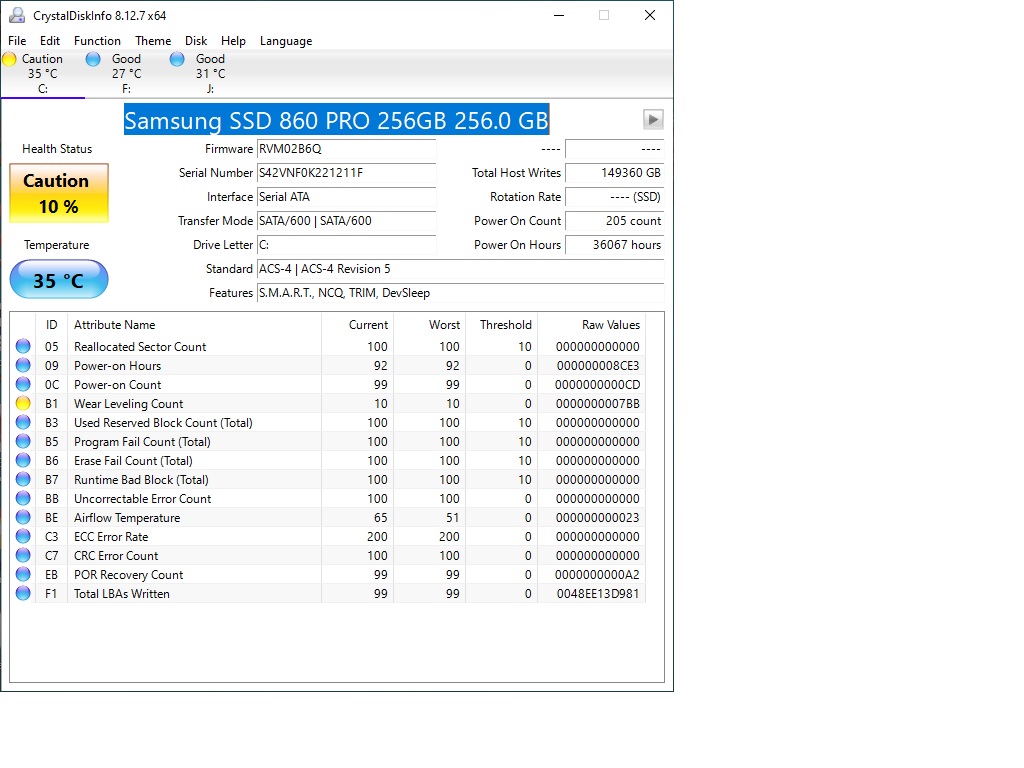
Task: Click the Interface field Serial ATA
Action: tap(346, 197)
